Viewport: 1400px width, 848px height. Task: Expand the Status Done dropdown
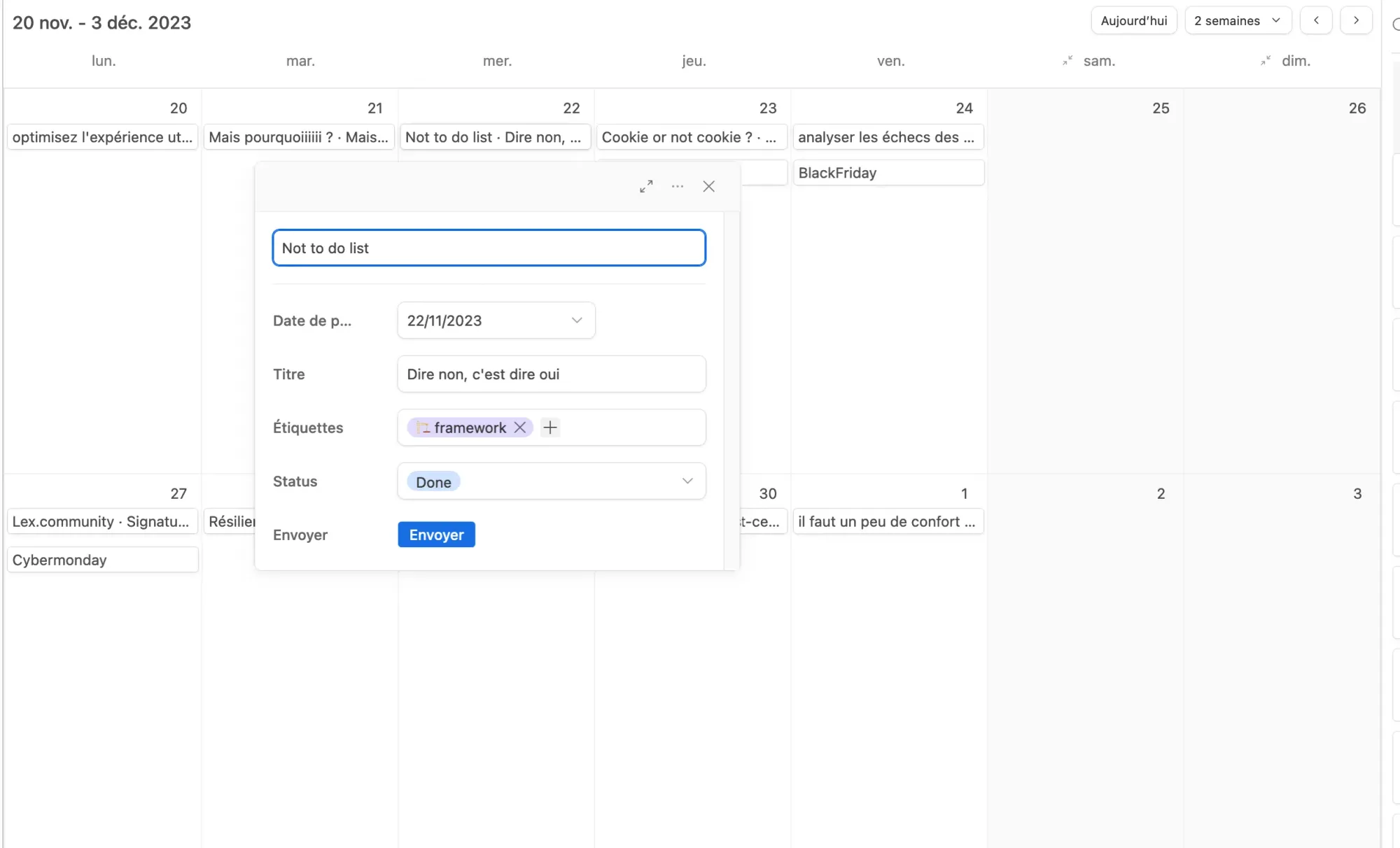tap(687, 481)
